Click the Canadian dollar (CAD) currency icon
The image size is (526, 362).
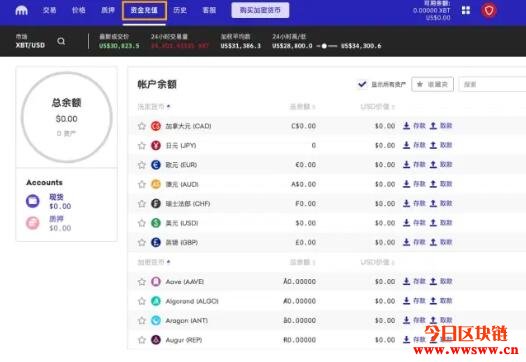pos(156,126)
